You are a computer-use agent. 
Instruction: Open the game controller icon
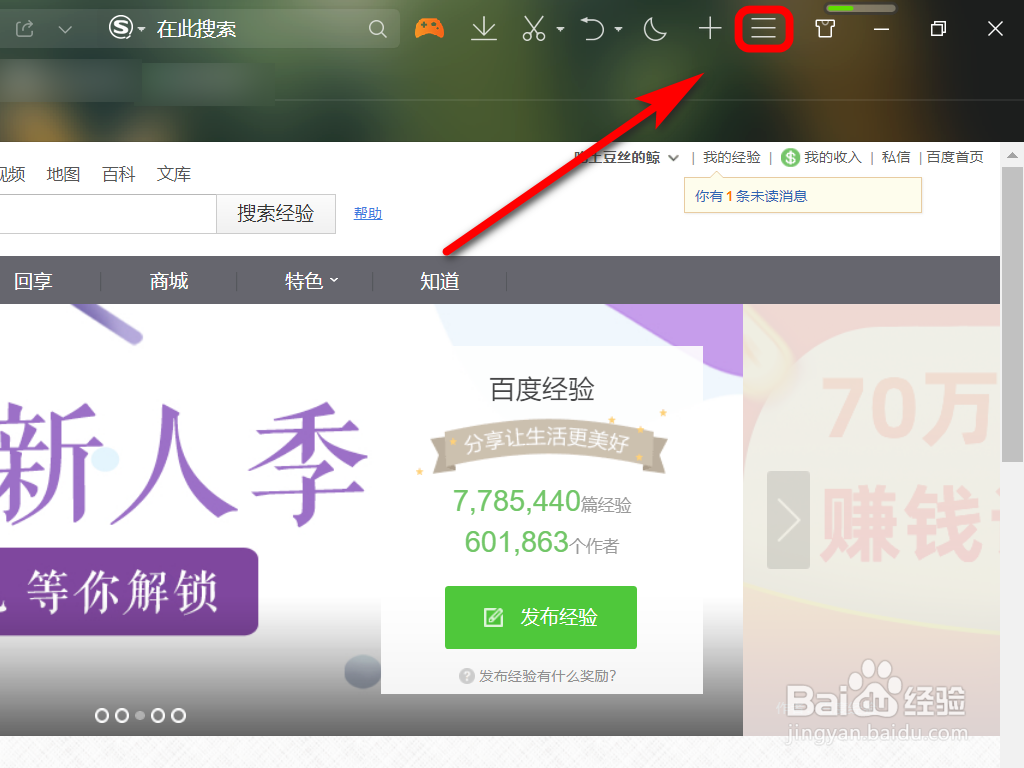pos(429,29)
